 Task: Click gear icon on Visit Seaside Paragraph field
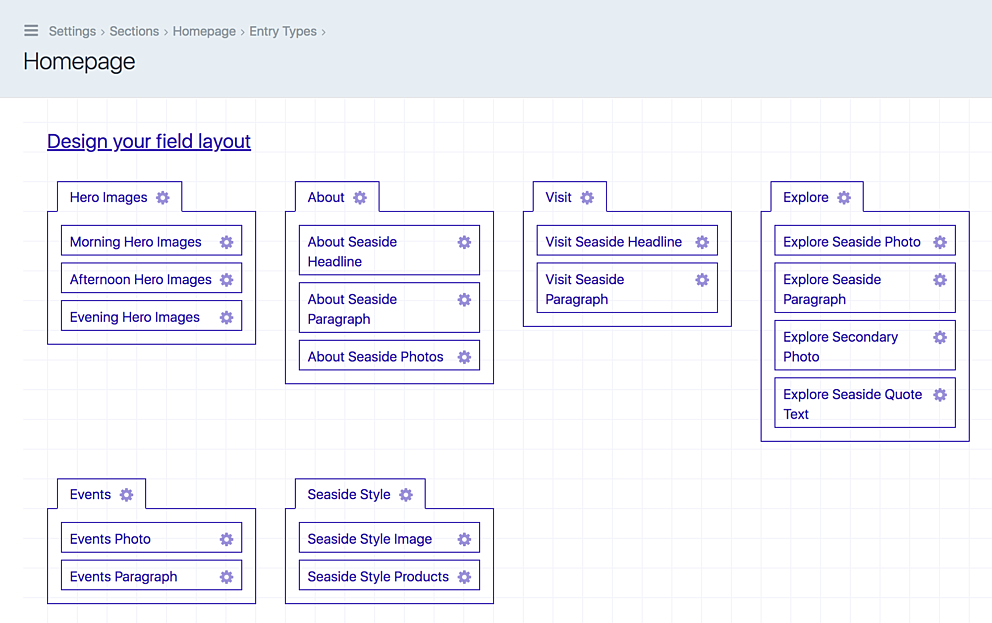702,280
